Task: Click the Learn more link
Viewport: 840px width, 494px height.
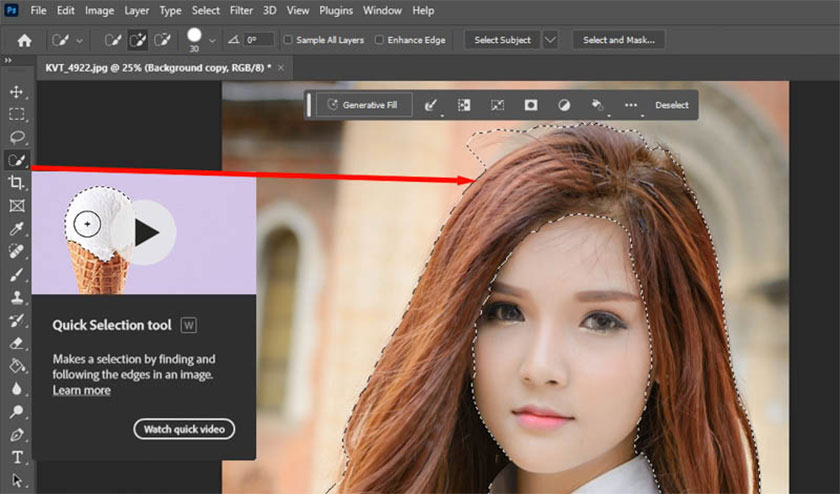Action: click(x=81, y=390)
